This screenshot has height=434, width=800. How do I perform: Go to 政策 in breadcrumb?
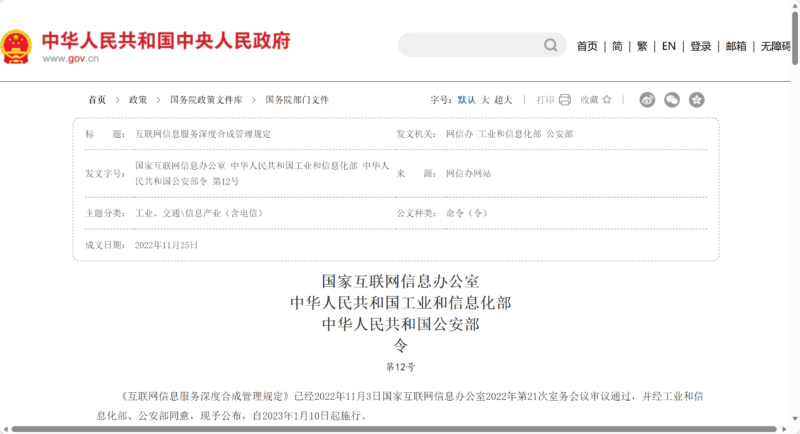click(138, 100)
